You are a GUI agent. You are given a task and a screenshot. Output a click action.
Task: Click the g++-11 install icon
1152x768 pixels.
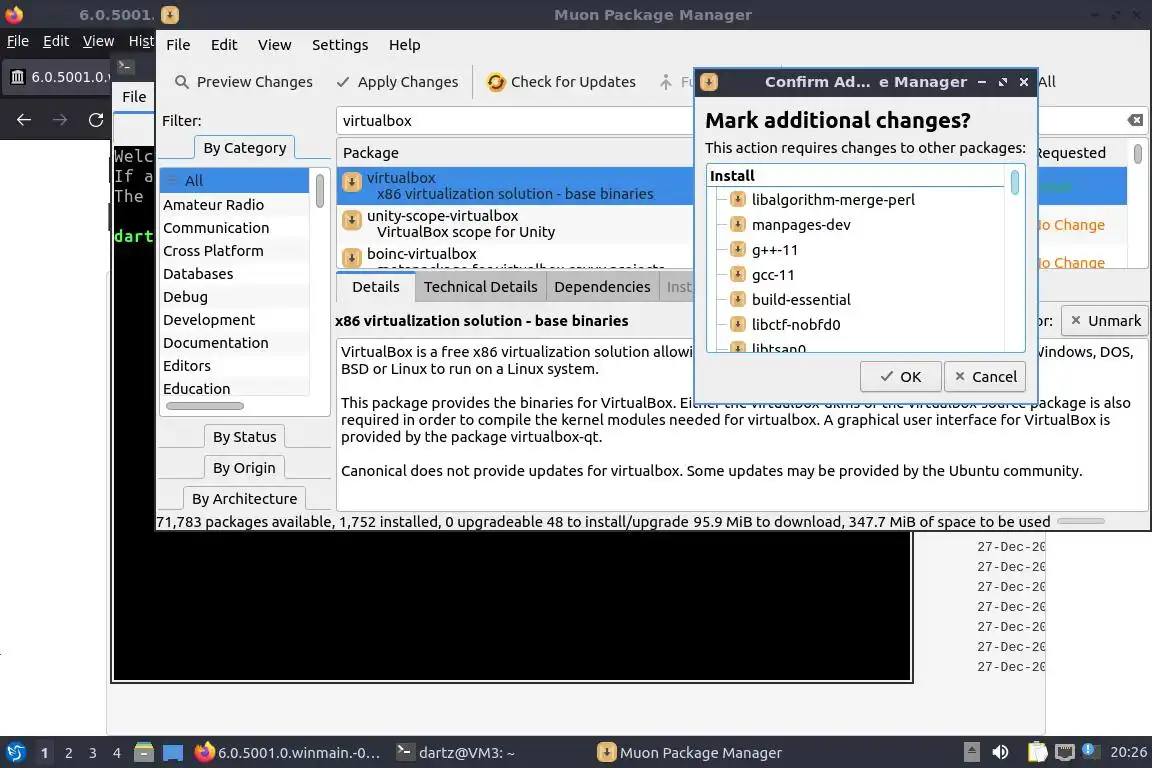[738, 249]
